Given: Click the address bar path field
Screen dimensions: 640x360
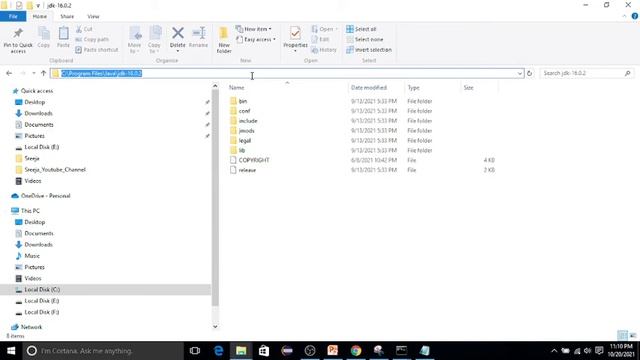Looking at the screenshot, I should pos(287,73).
